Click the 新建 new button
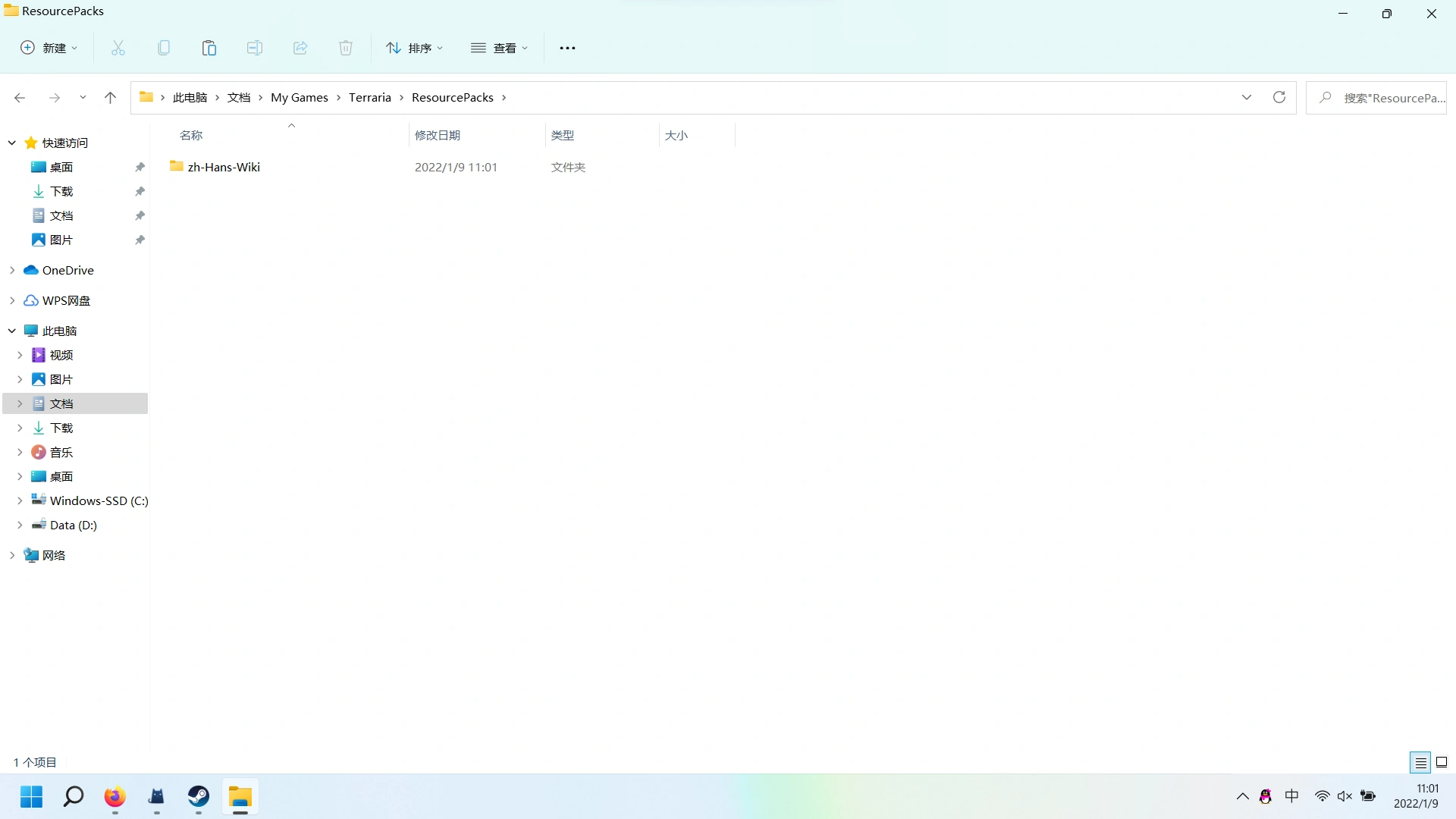The width and height of the screenshot is (1456, 819). coord(49,48)
